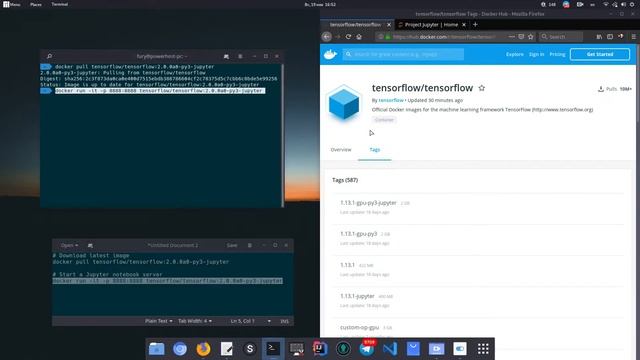This screenshot has height=360, width=640.
Task: Click the Firefox Search box
Action: coord(561,37)
